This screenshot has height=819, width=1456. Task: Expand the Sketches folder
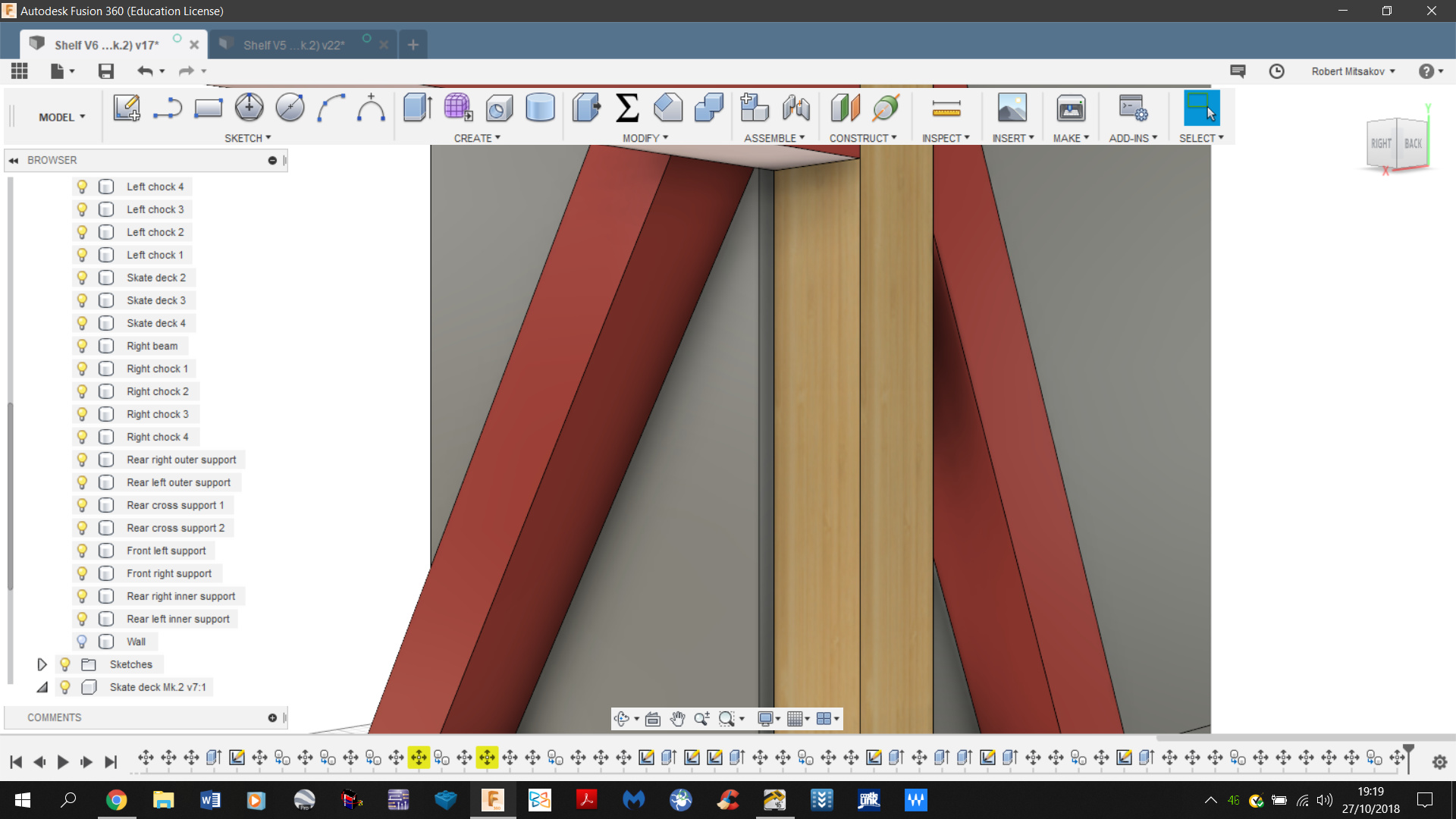coord(42,664)
